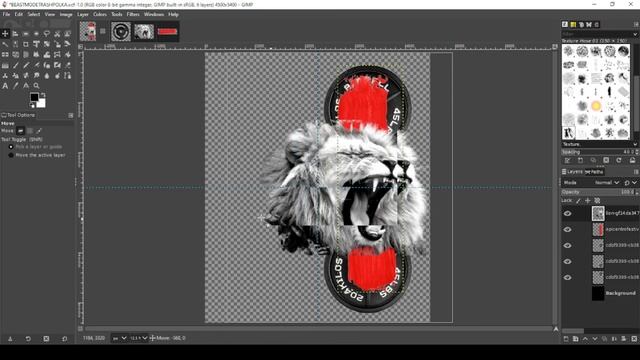Open the Layers dock tab menu
Image resolution: width=640 pixels, height=360 pixels.
click(x=636, y=172)
